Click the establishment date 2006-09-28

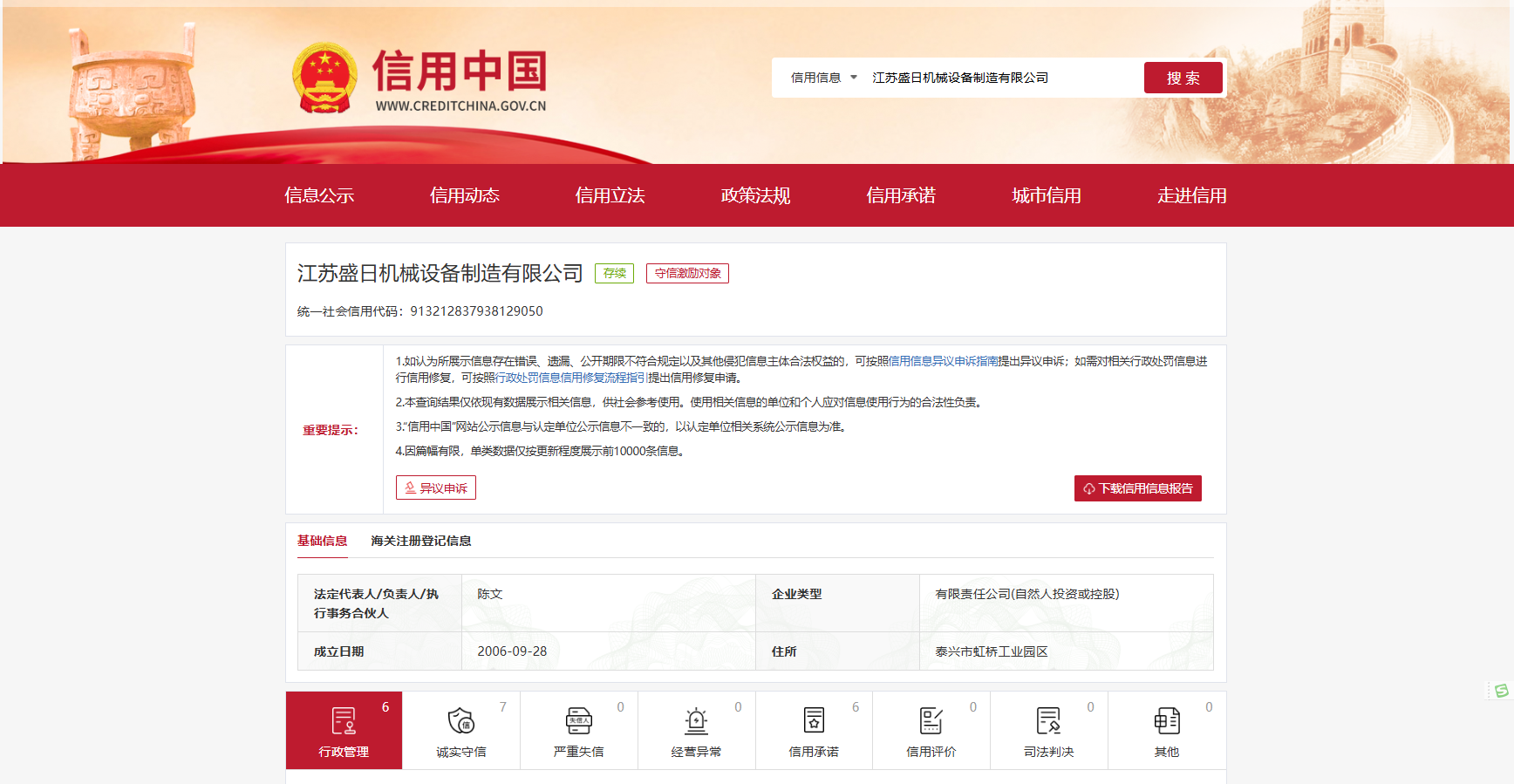click(x=512, y=651)
